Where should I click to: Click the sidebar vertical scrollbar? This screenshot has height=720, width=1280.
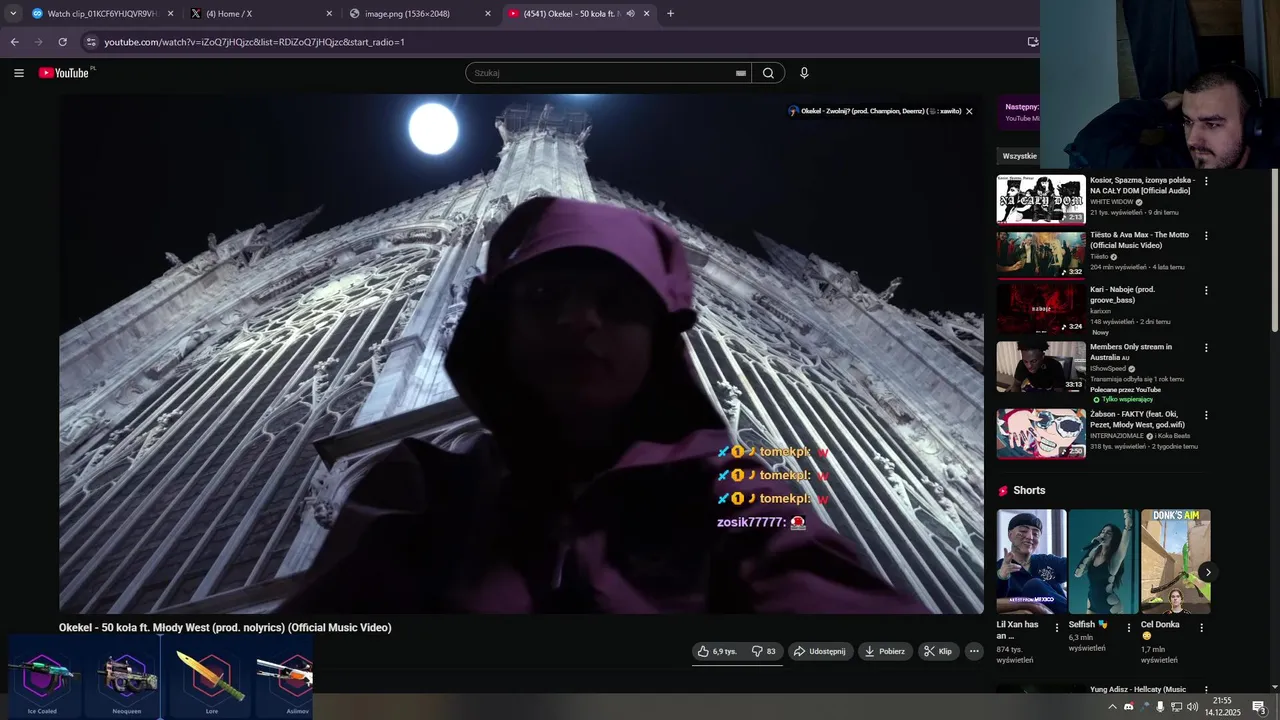click(1275, 250)
